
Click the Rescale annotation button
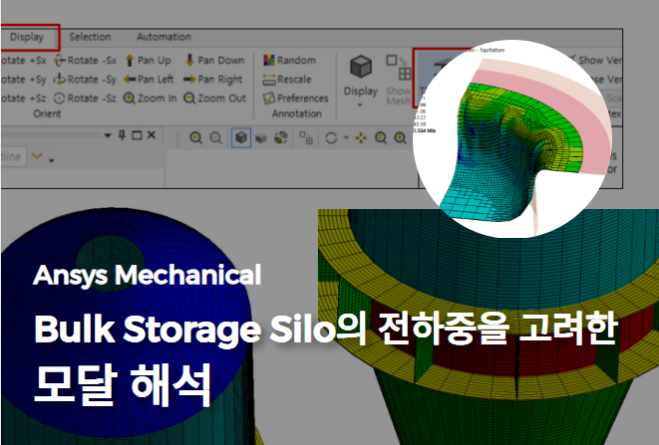[x=287, y=79]
